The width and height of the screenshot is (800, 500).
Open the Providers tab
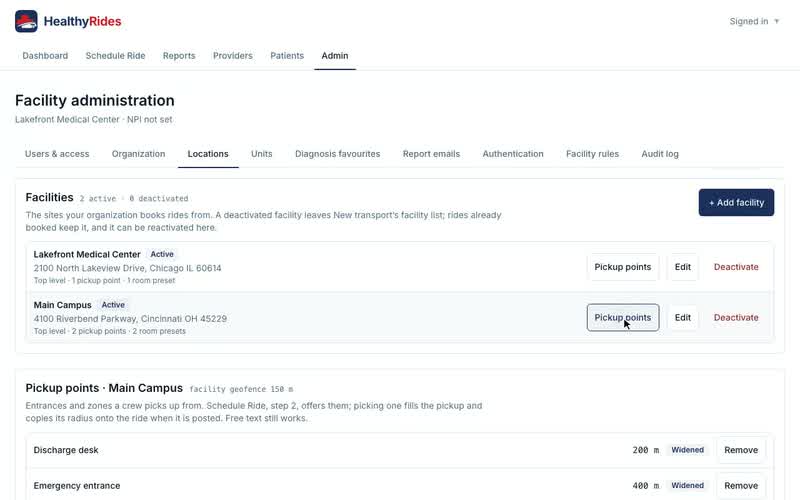coord(233,56)
